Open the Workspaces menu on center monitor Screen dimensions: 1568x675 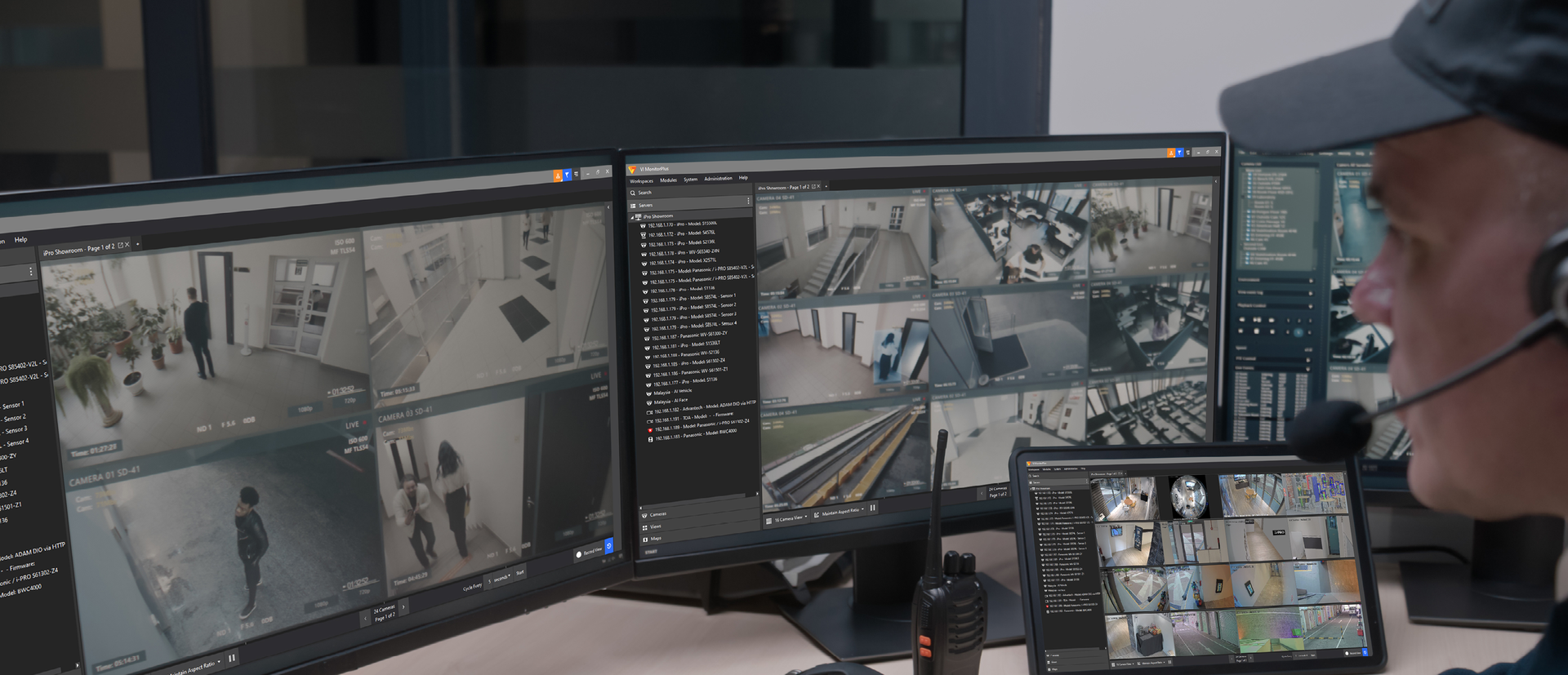[641, 181]
